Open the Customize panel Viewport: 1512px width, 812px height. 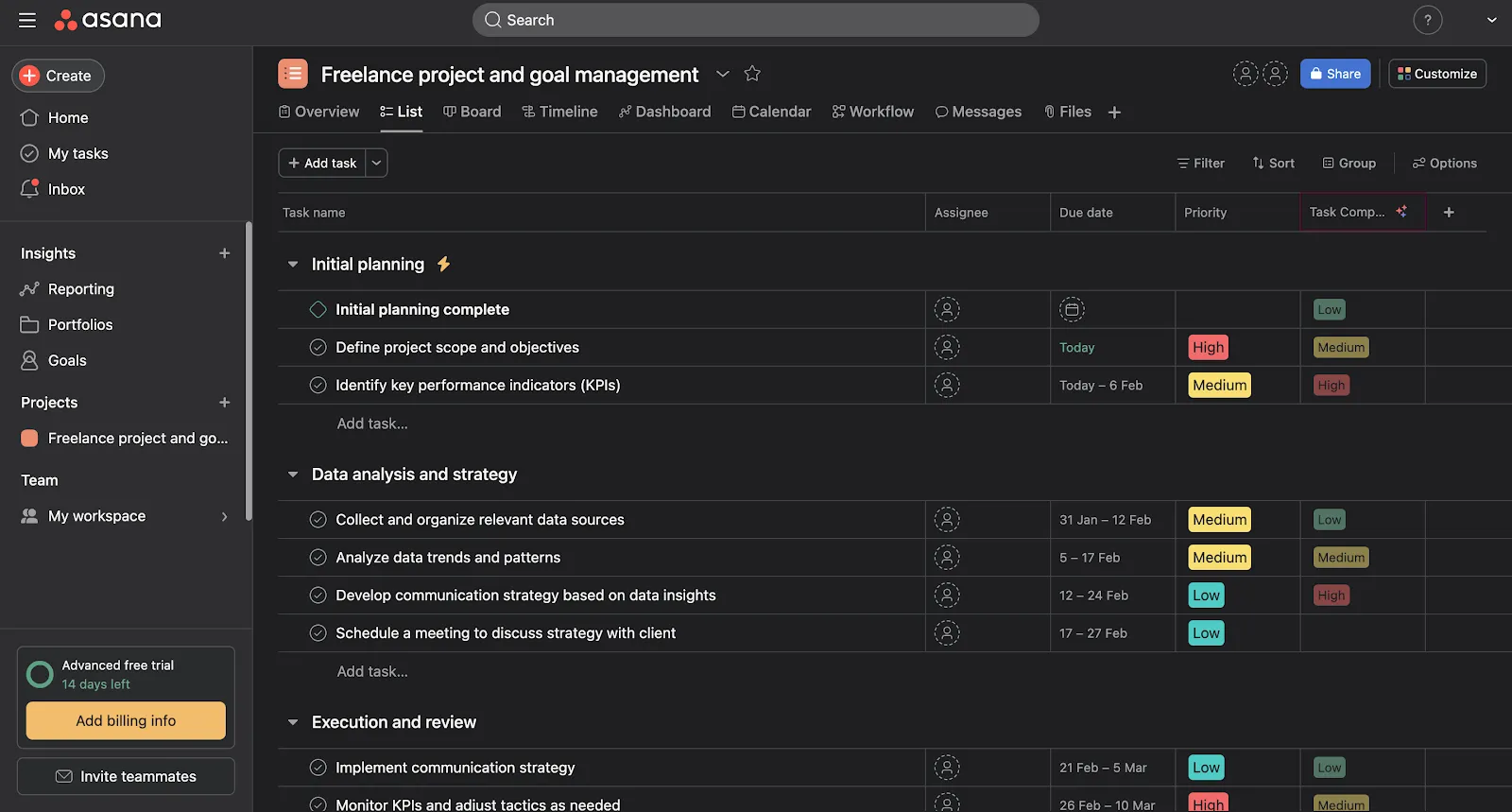coord(1437,74)
